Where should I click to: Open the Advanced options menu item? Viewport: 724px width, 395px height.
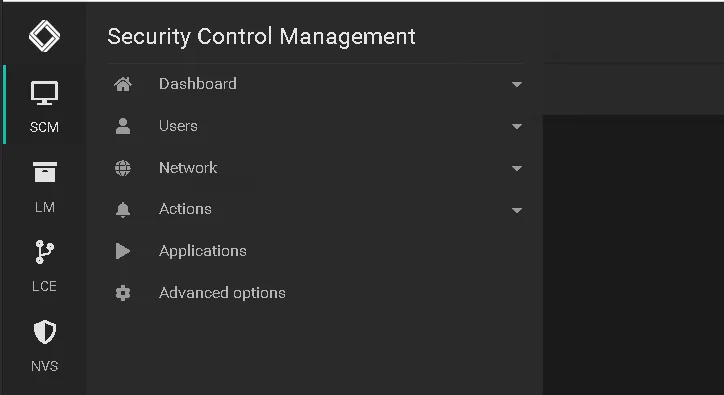316,293
